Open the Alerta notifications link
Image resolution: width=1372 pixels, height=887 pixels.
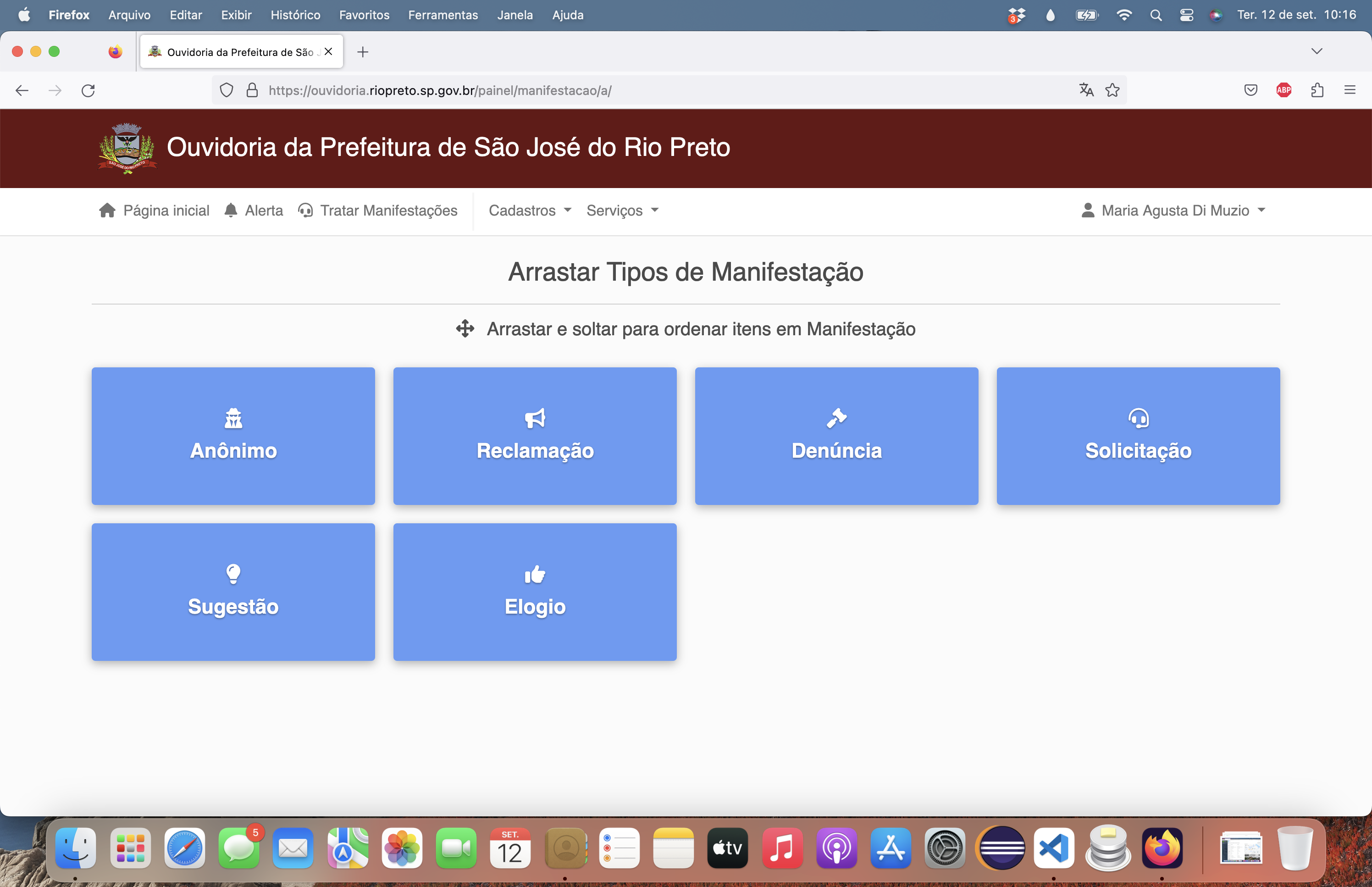[x=254, y=210]
